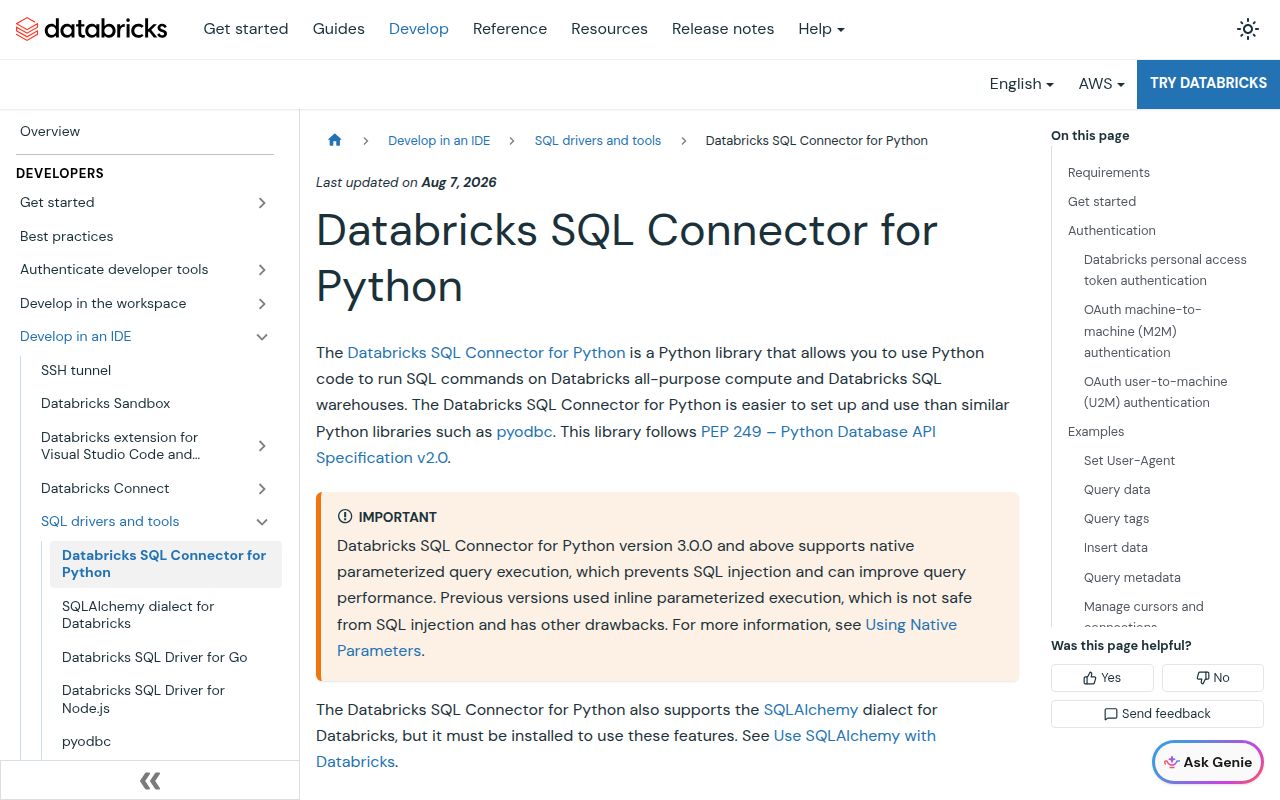The width and height of the screenshot is (1280, 800).
Task: Collapse the Develop in an IDE chevron
Action: coord(262,337)
